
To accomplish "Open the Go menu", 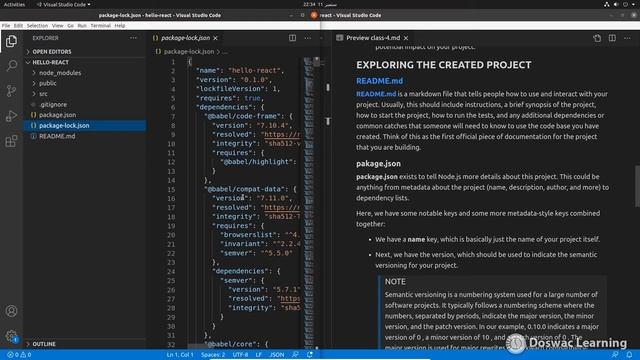I will 71,25.
